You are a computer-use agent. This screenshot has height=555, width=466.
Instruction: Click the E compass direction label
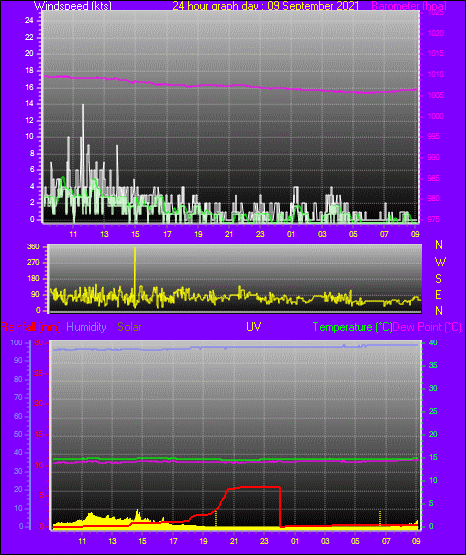[438, 294]
